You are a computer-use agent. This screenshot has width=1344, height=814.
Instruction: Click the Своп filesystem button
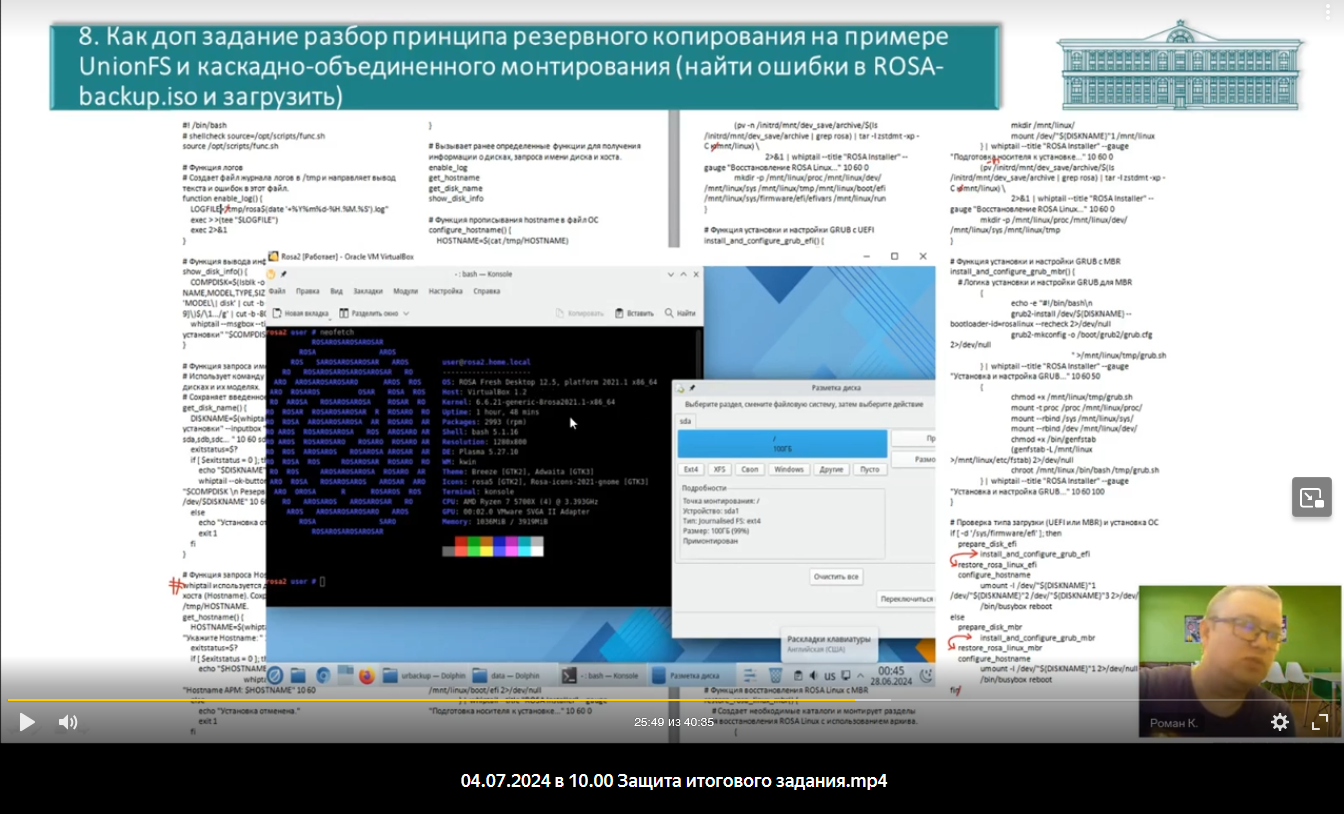pos(749,469)
